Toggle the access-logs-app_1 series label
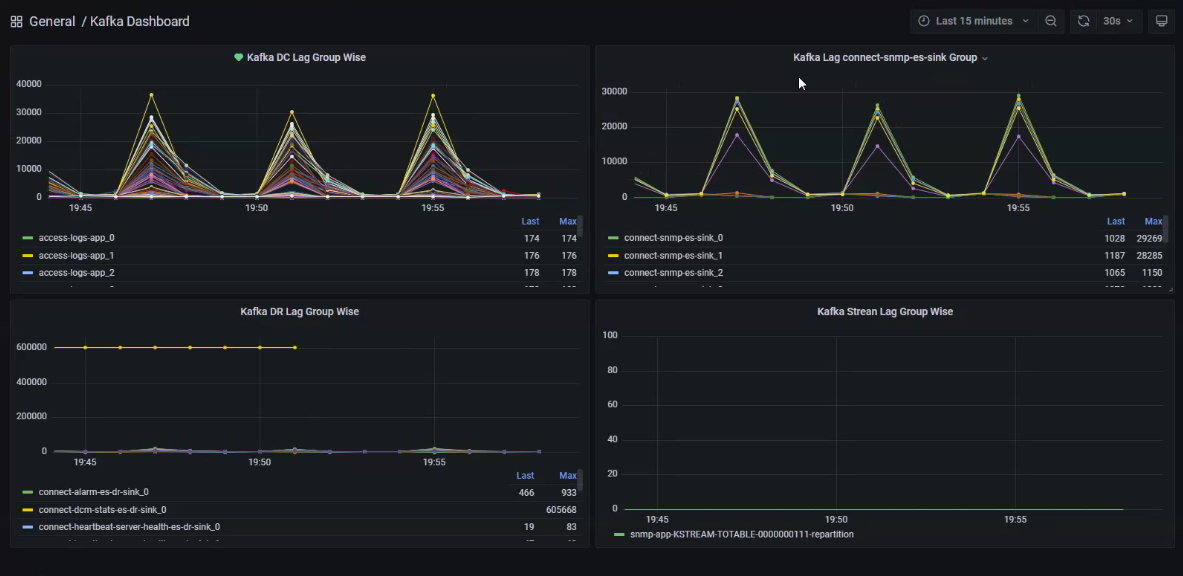 point(76,255)
